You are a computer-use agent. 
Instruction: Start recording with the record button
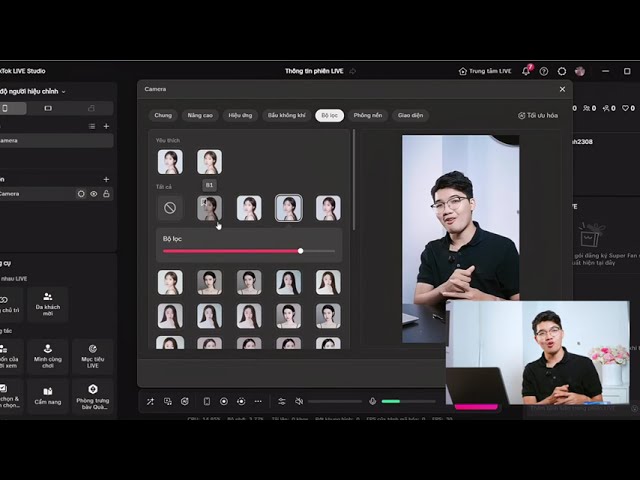224,402
